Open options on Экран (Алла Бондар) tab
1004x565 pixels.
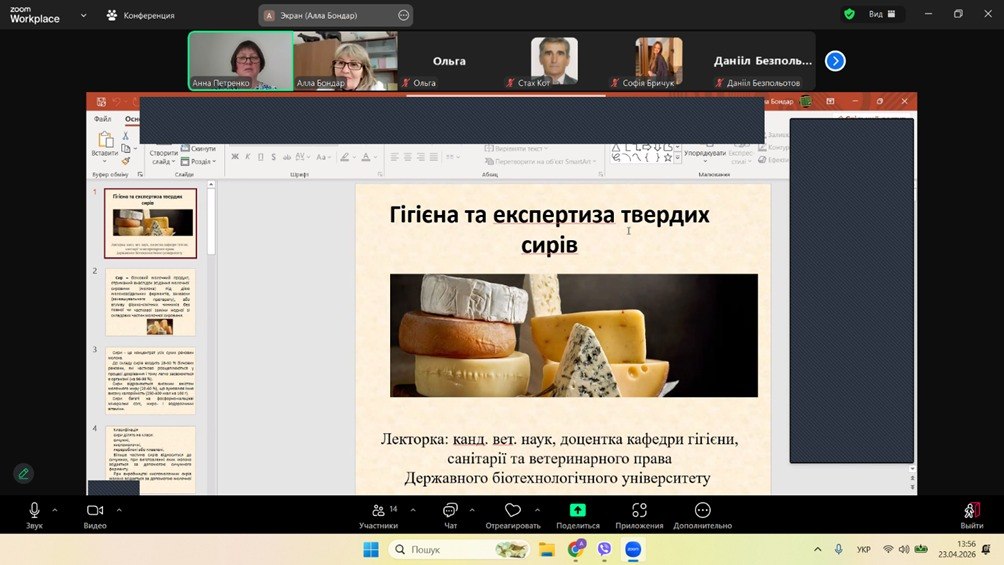(403, 15)
